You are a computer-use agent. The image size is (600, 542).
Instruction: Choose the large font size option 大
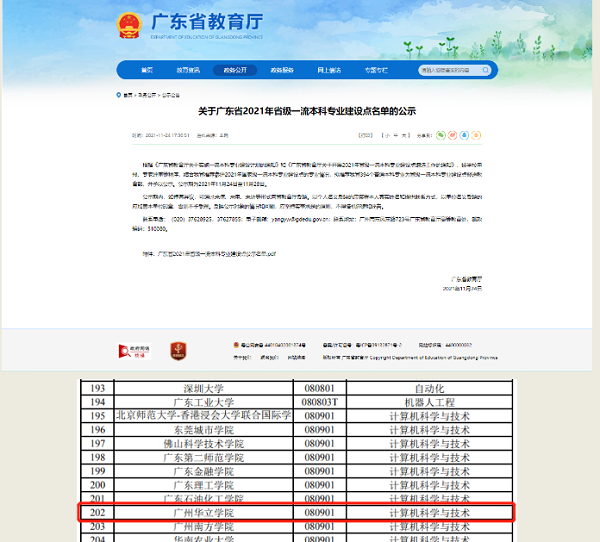404,135
